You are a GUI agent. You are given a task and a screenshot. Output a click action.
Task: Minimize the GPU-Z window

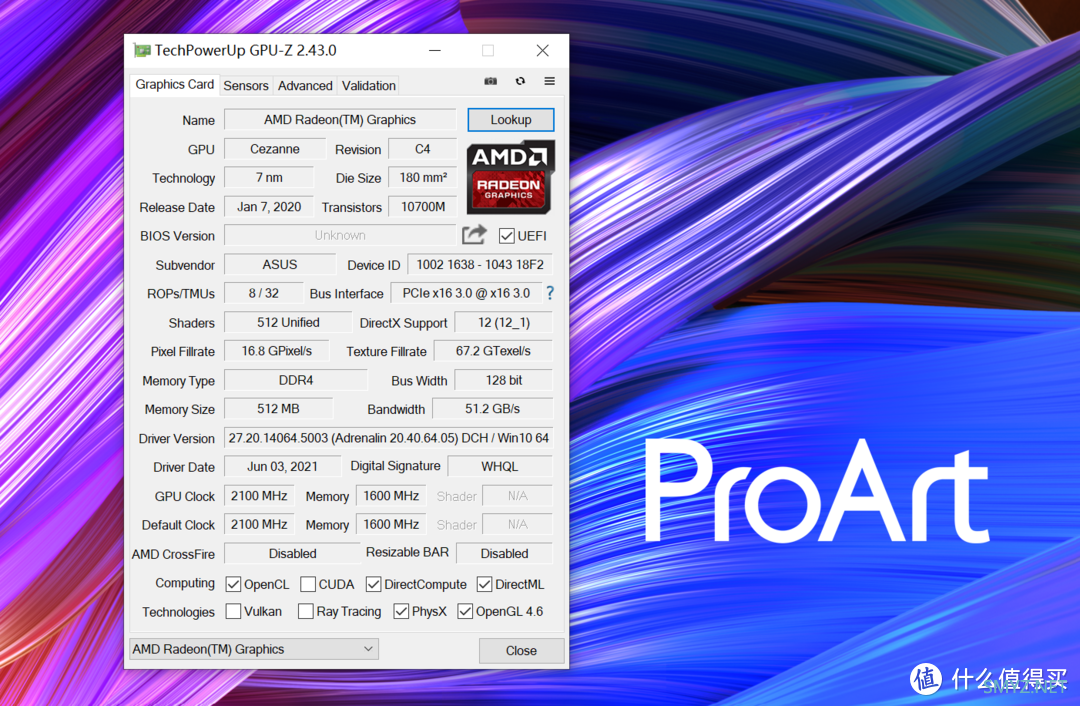[435, 50]
